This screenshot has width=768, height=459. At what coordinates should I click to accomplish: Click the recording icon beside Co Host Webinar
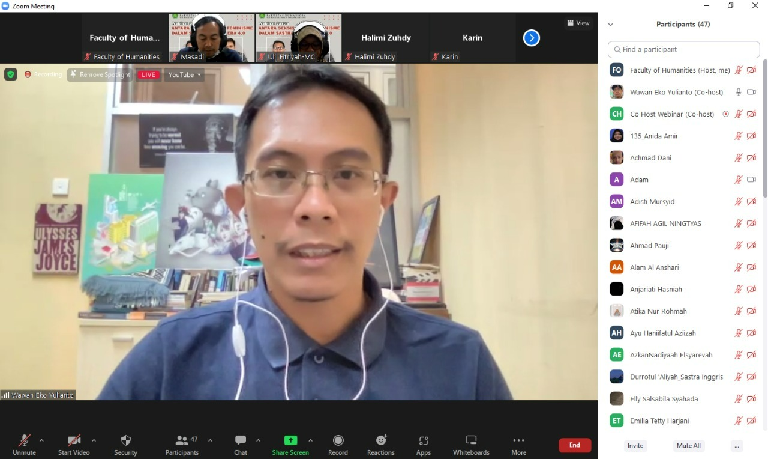[x=726, y=114]
